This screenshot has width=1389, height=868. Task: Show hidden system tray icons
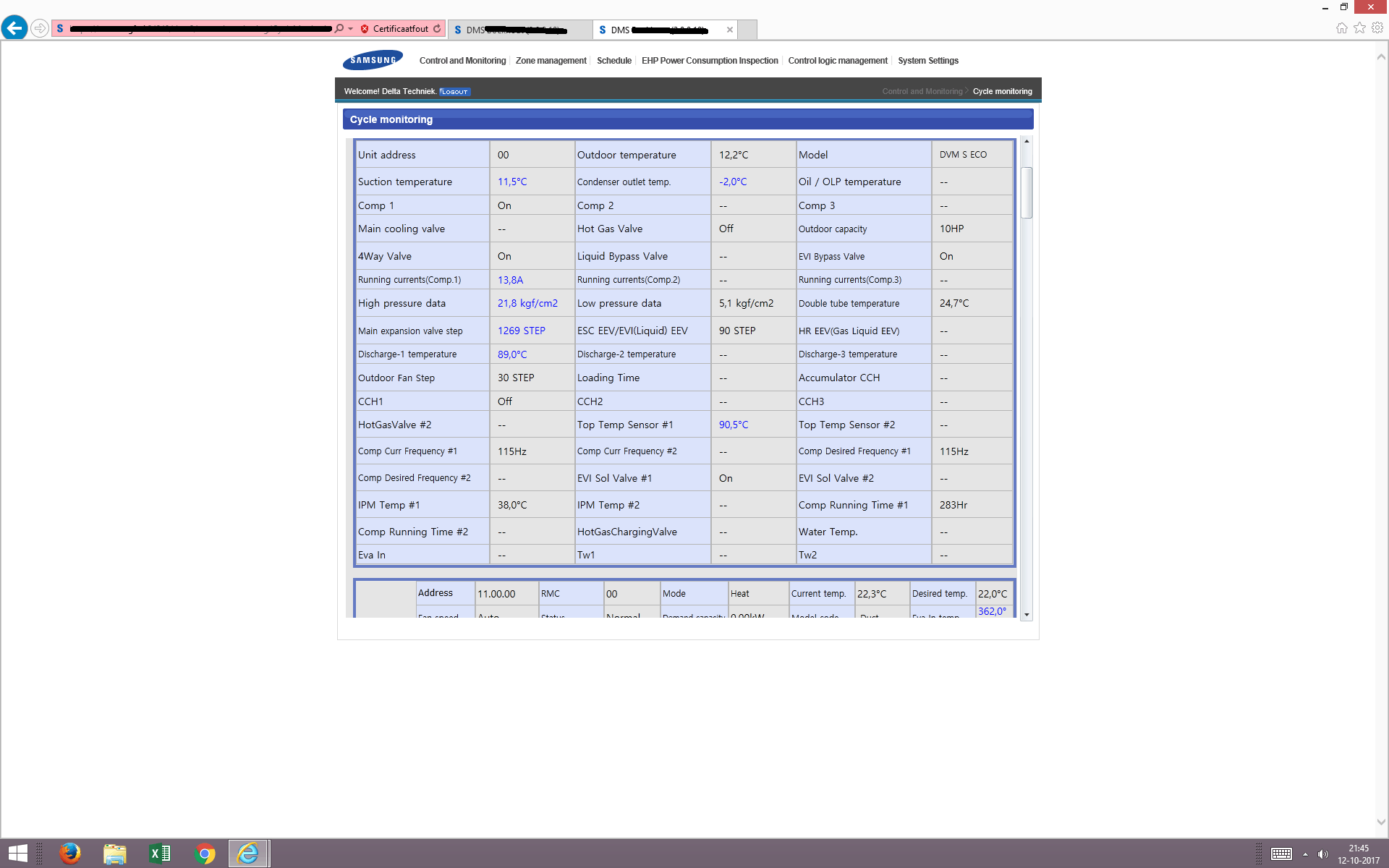click(x=1305, y=854)
